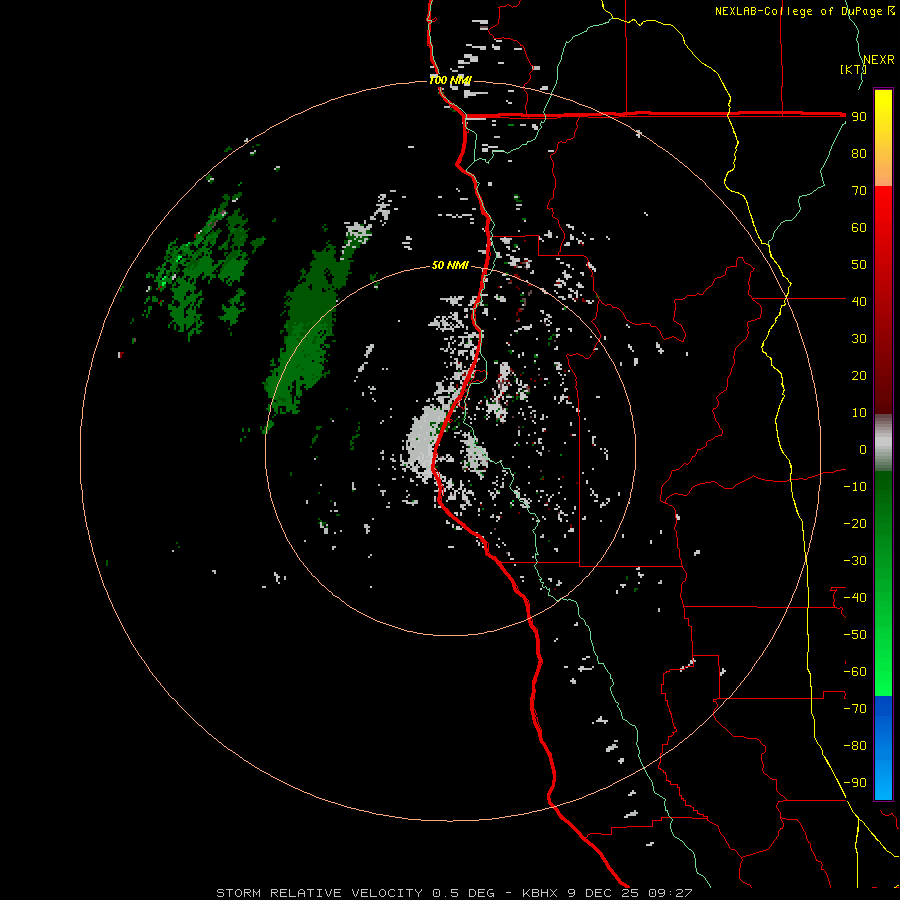Screen dimensions: 900x900
Task: Select the -60 value on velocity scale
Action: tap(855, 672)
